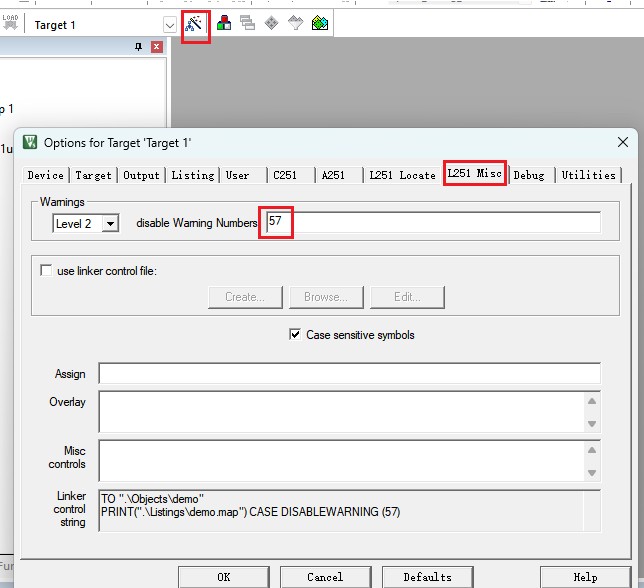The image size is (644, 588).
Task: Open the Manage Run-Time Environment diamond icon
Action: pos(271,24)
